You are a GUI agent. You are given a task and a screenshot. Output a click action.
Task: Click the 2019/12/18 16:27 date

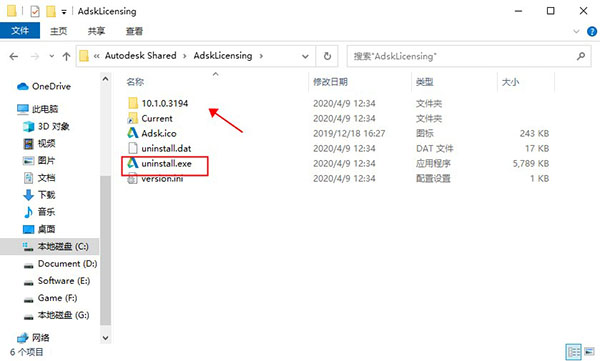pyautogui.click(x=349, y=134)
